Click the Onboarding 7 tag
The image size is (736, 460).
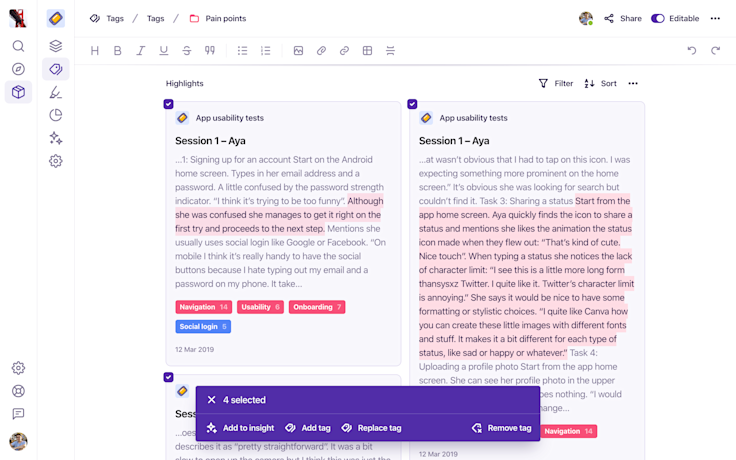317,307
